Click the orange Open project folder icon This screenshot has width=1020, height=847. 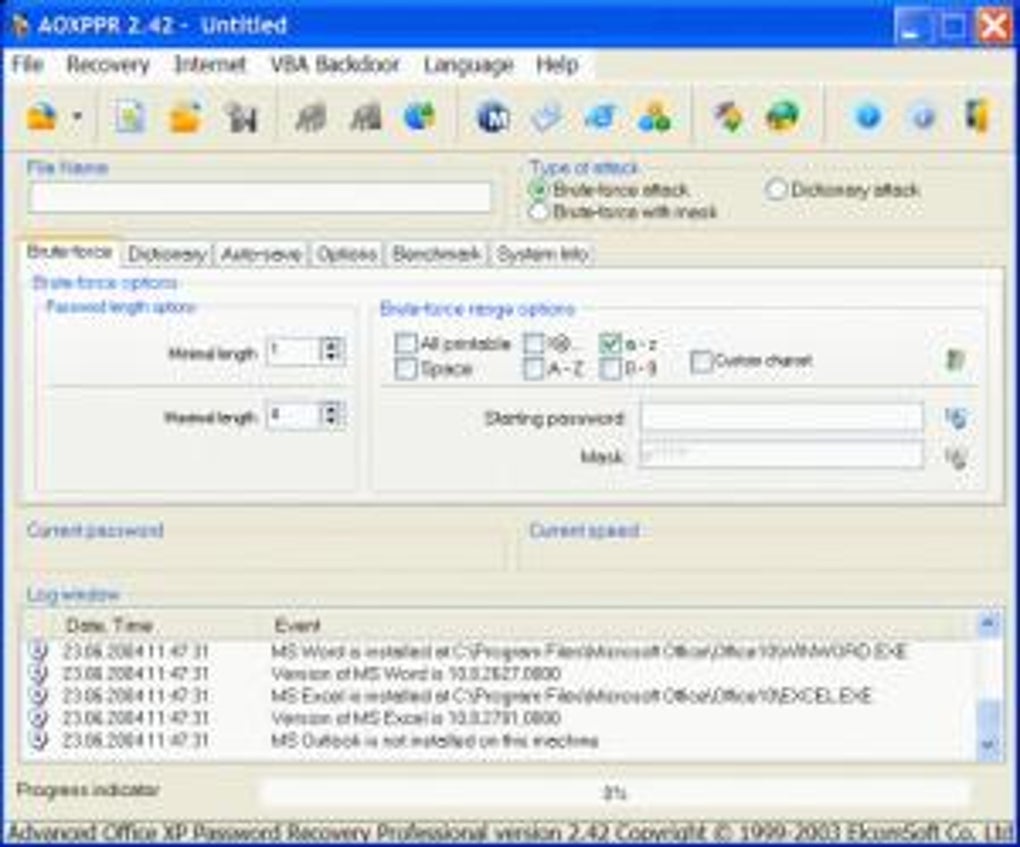(185, 117)
